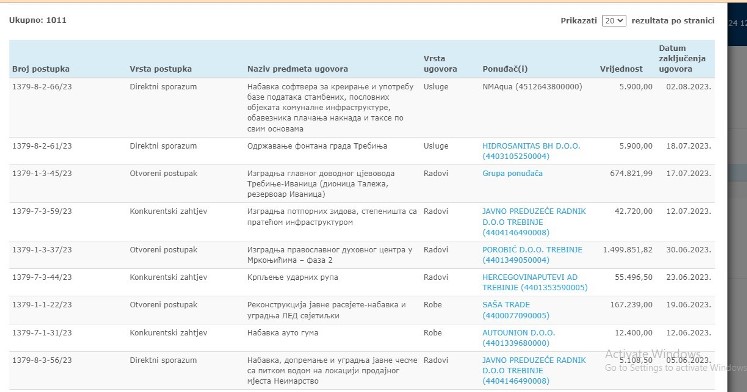Open HERCEGOVINAPUTEVI AD TREBINJE link
The width and height of the screenshot is (747, 392).
point(535,282)
